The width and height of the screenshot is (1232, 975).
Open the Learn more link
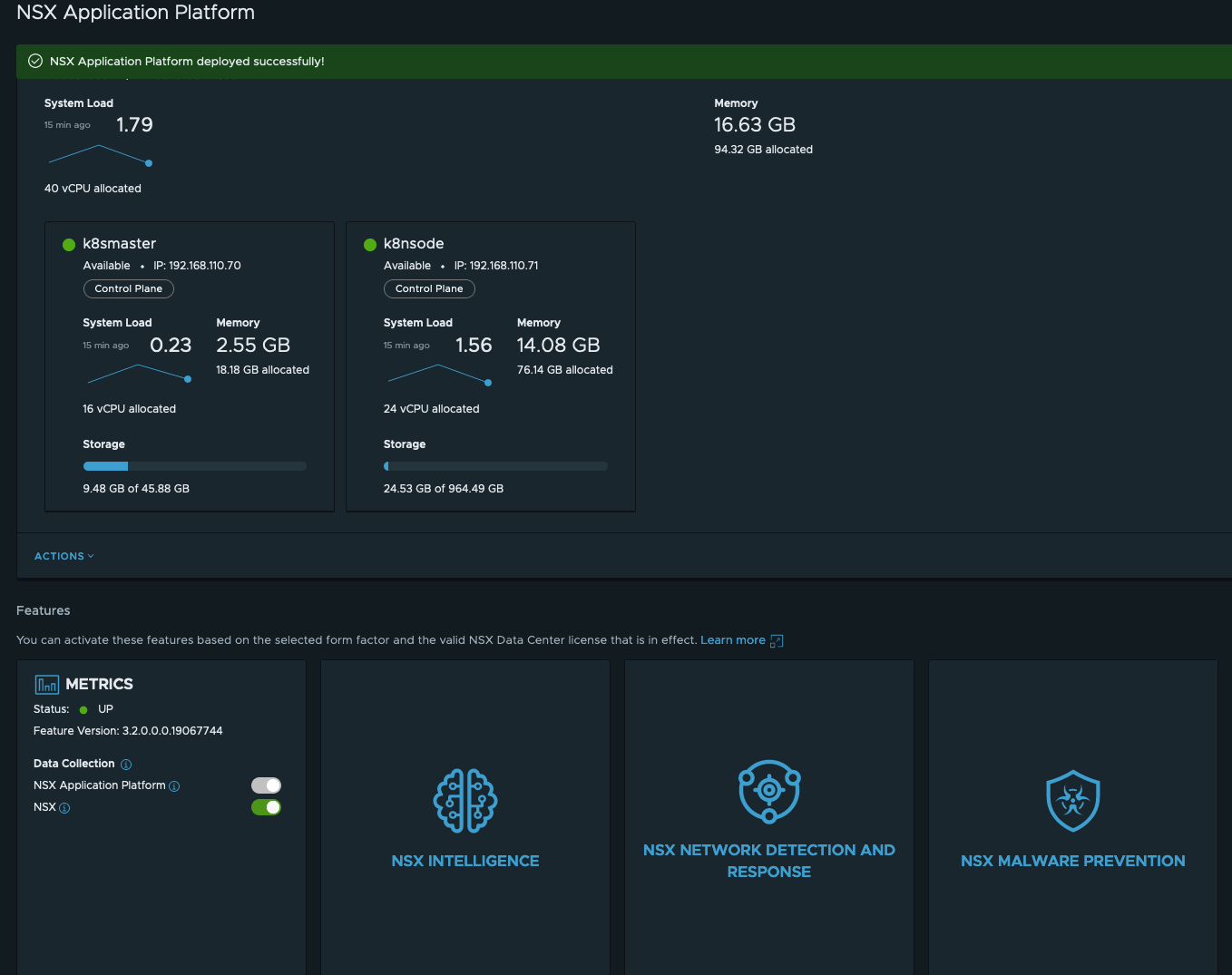[733, 640]
